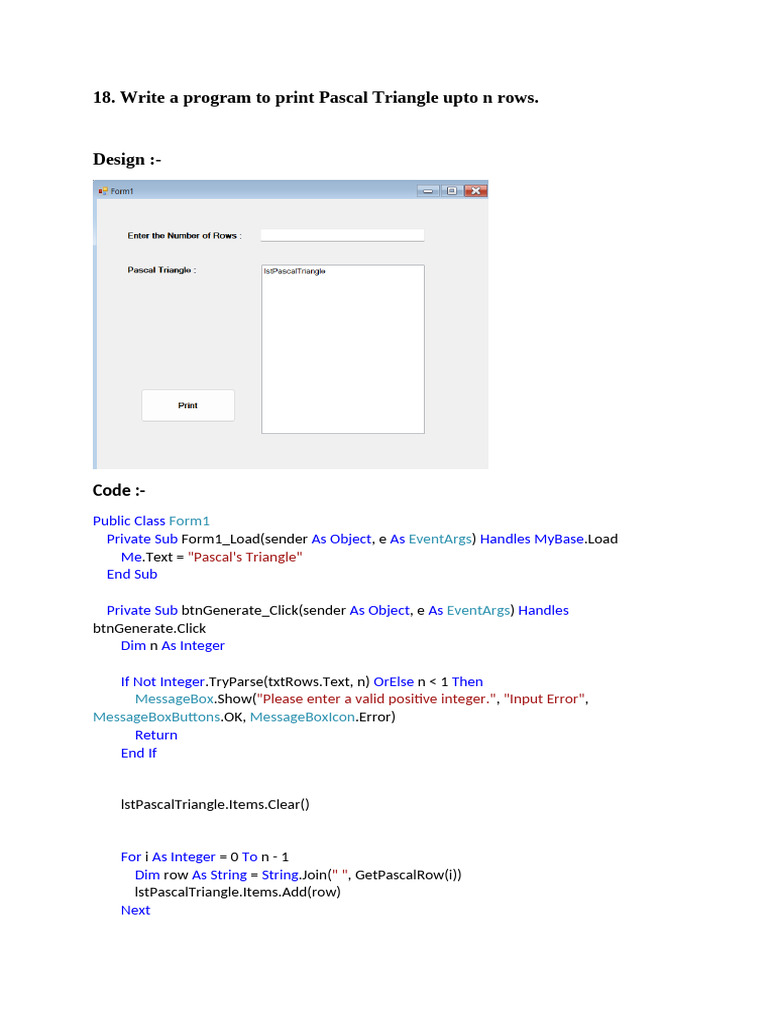
Task: Click the 'For i As Integer = 0 To n - 1' line
Action: click(x=204, y=857)
